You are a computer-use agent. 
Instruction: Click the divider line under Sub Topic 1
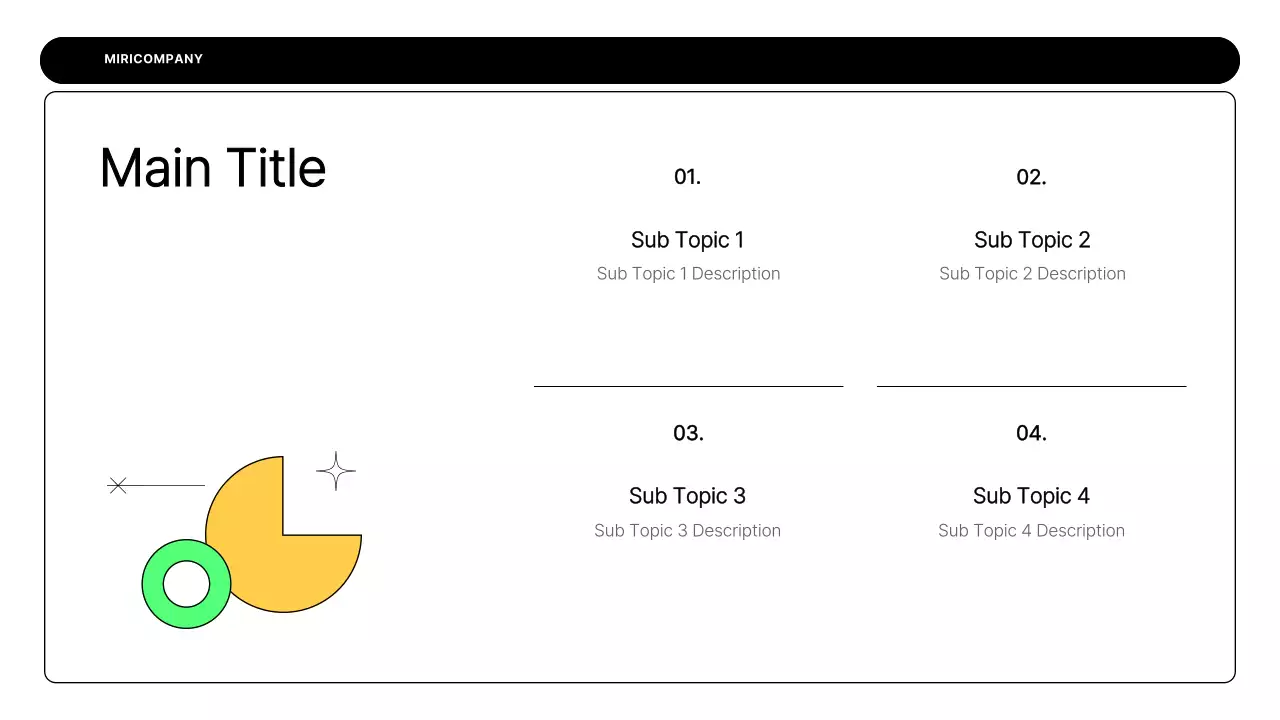coord(688,386)
